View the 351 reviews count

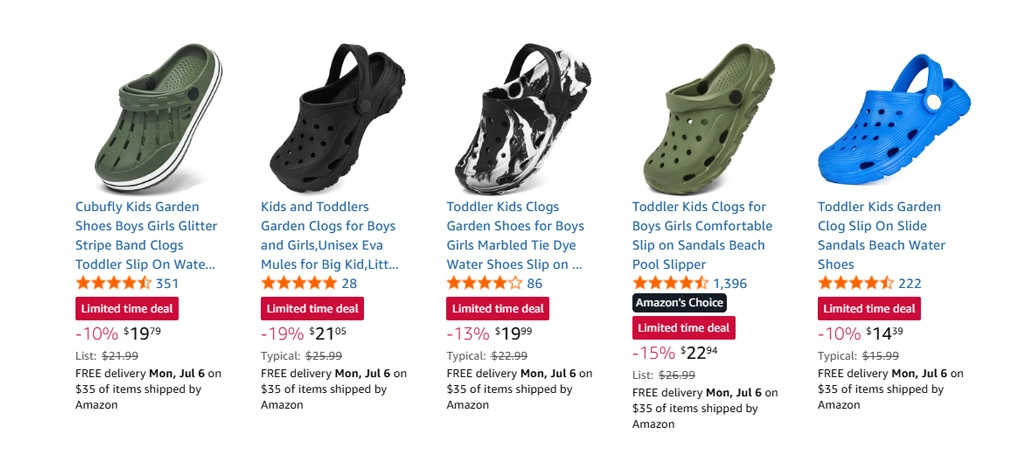pyautogui.click(x=167, y=283)
